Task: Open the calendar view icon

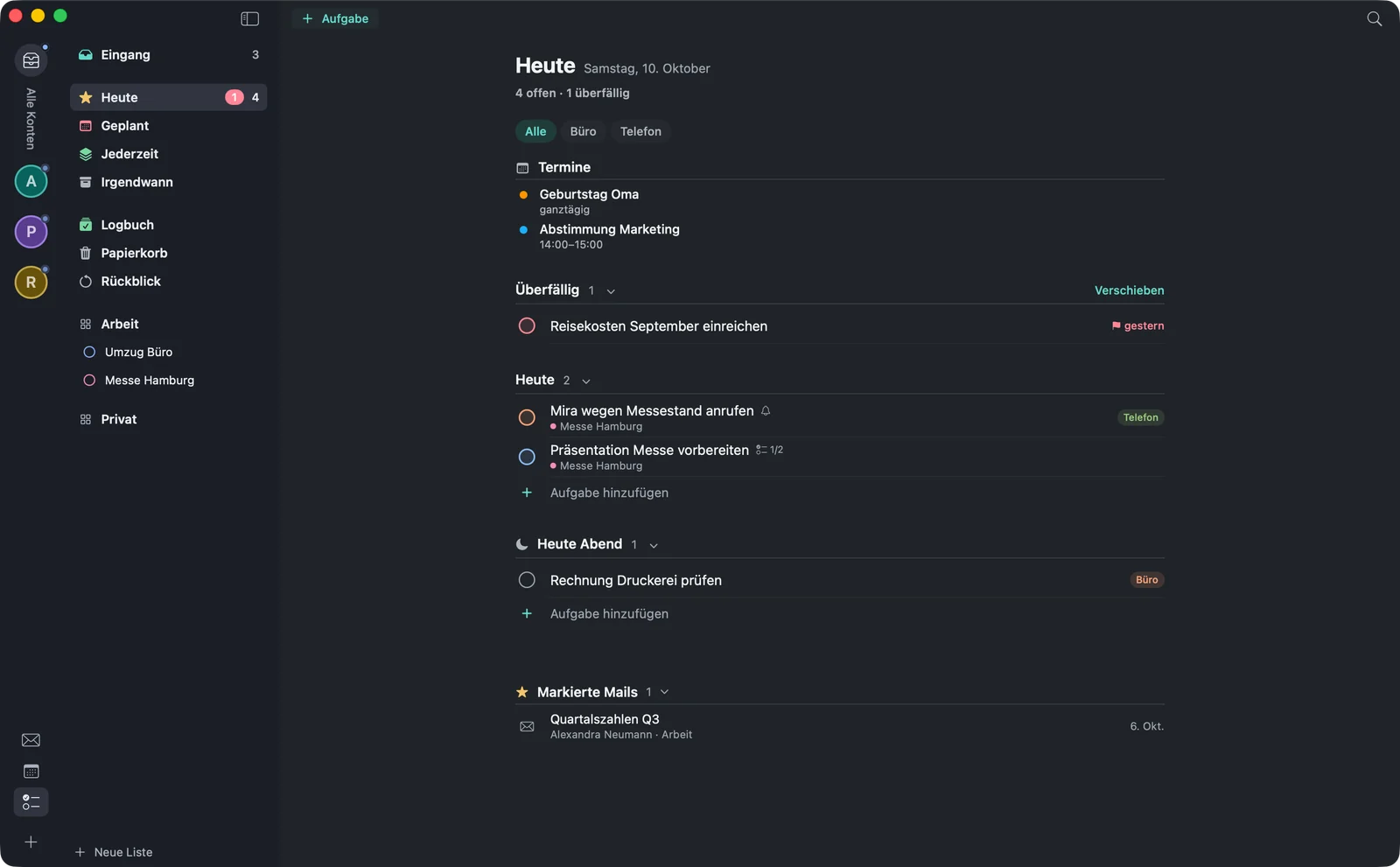Action: 31,771
